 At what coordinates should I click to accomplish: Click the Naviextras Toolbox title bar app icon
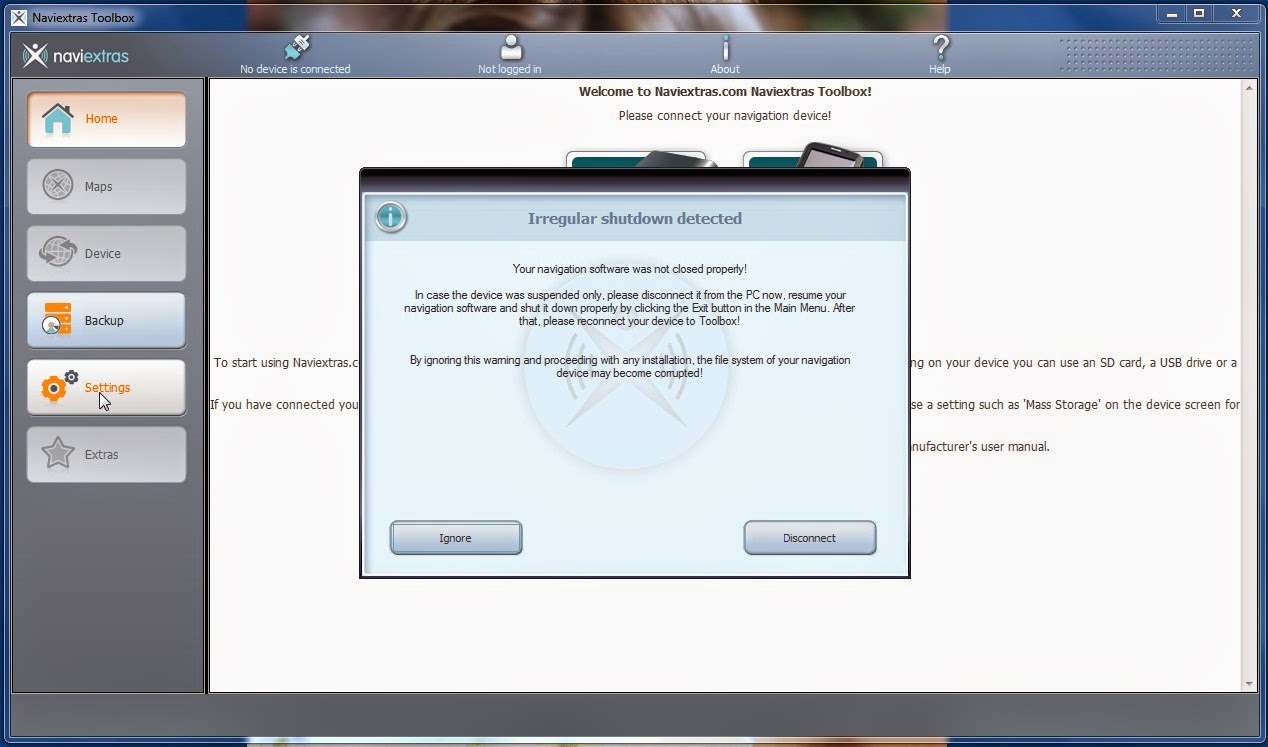coord(18,17)
